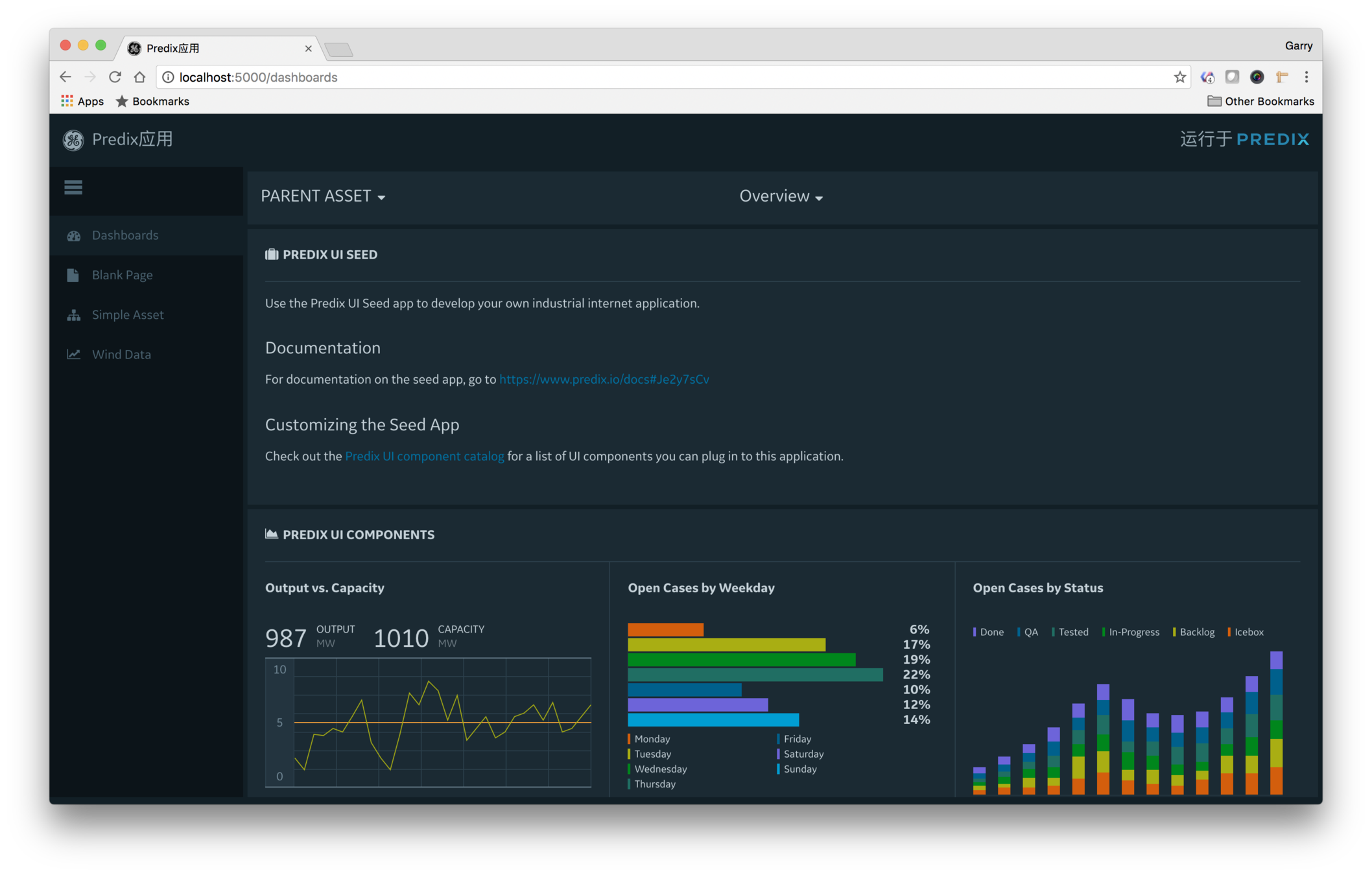
Task: Toggle Backlog series in status legend
Action: pos(1196,632)
